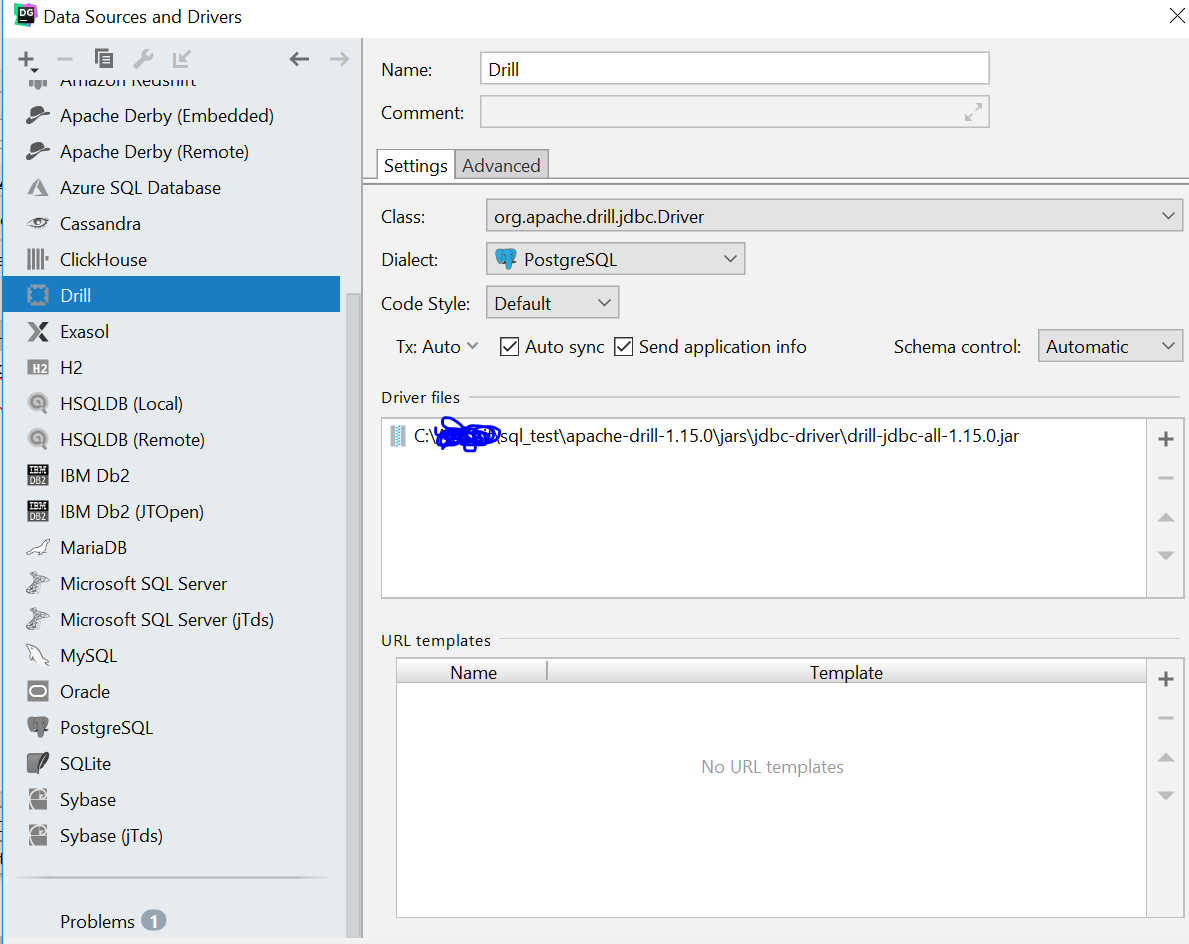Select the Drill driver
The height and width of the screenshot is (944, 1189).
point(171,295)
